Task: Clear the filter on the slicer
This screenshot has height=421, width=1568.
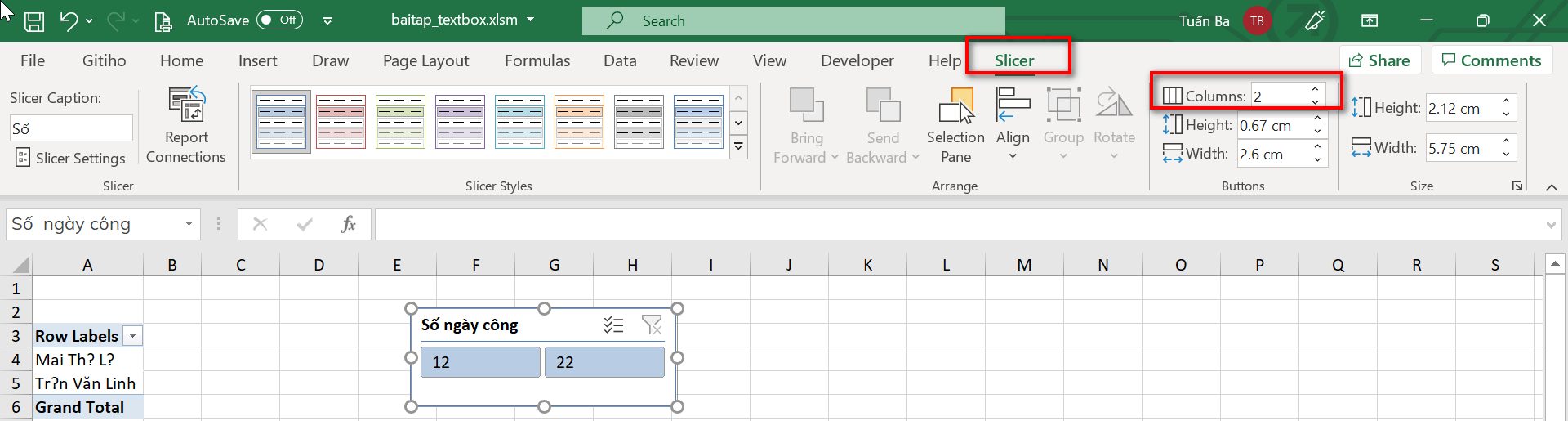Action: 652,325
